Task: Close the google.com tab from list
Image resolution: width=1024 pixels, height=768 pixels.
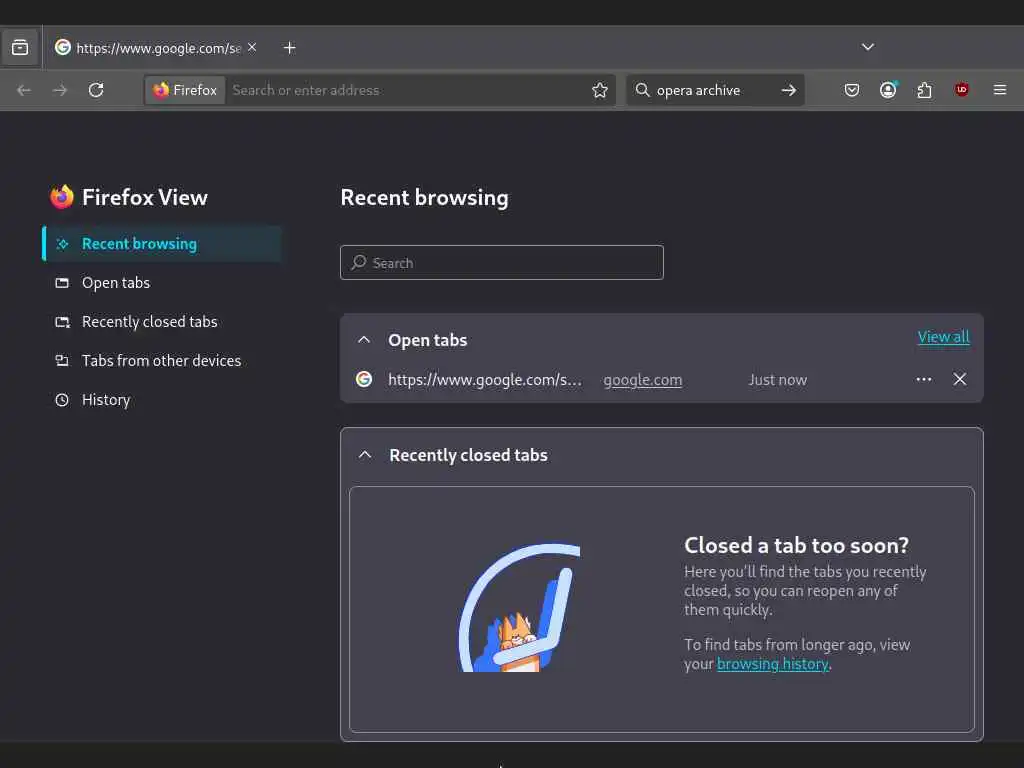Action: (959, 379)
